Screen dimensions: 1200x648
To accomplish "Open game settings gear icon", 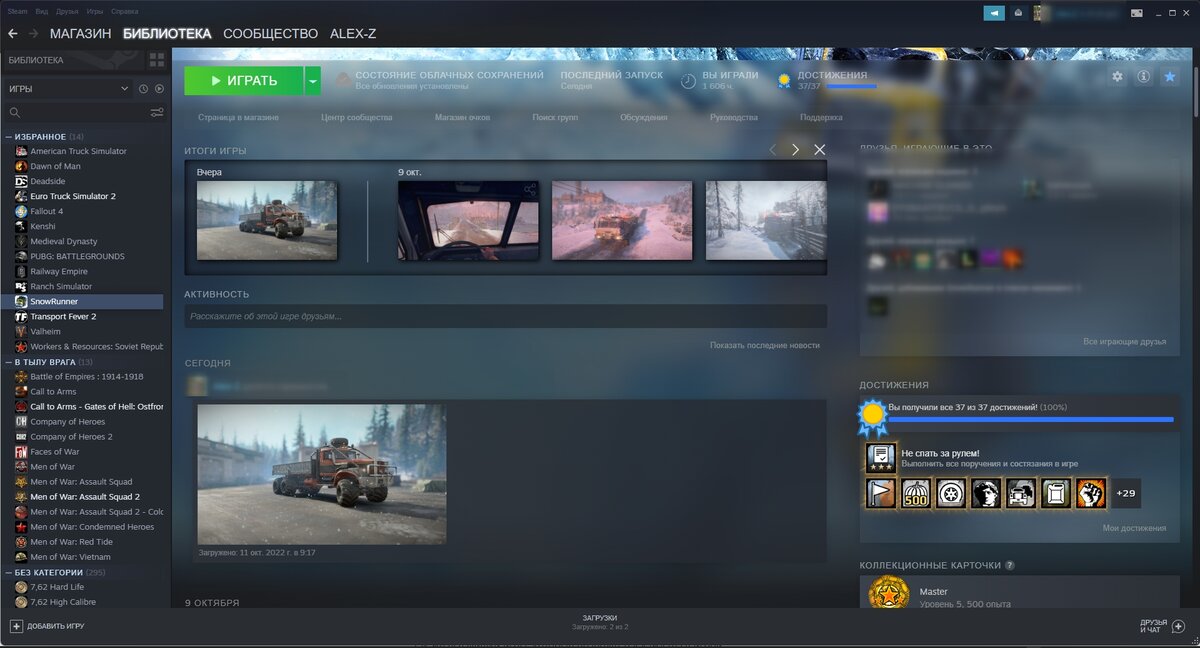I will coord(1118,77).
